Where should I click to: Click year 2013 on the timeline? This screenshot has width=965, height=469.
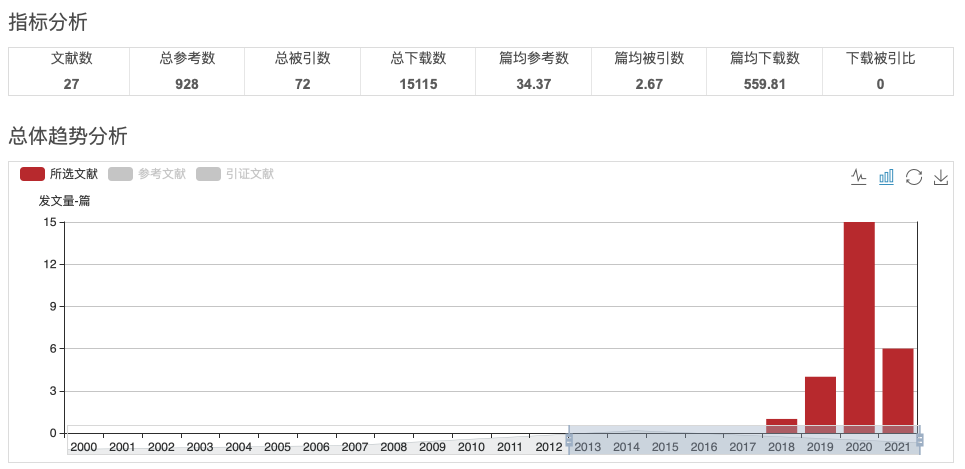coord(588,447)
